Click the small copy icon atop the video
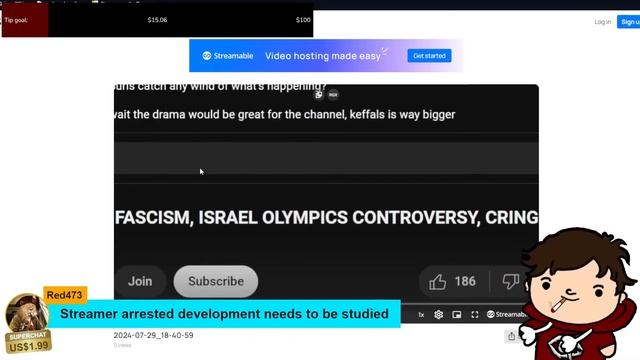The image size is (640, 360). 319,95
